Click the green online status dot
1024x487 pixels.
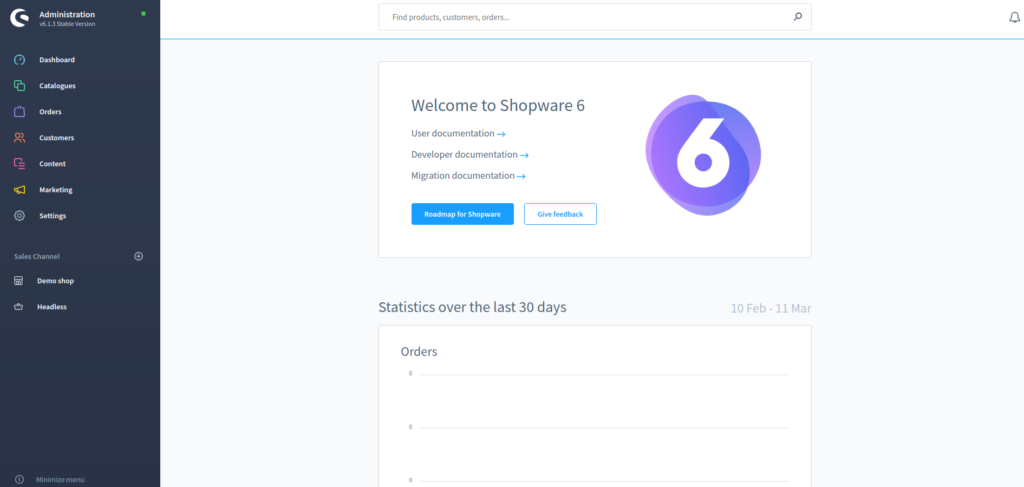pos(144,14)
